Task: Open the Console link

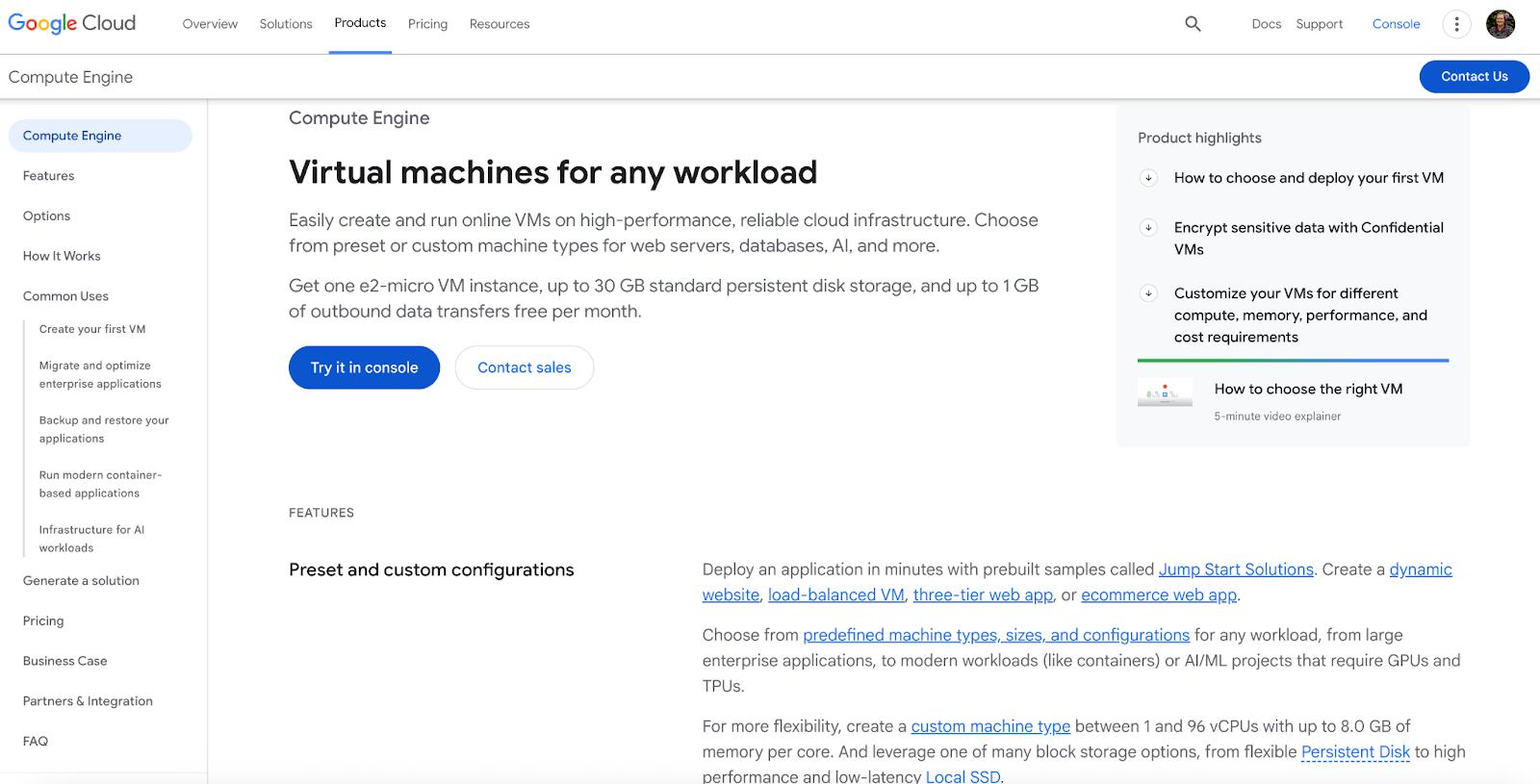Action: click(1397, 24)
